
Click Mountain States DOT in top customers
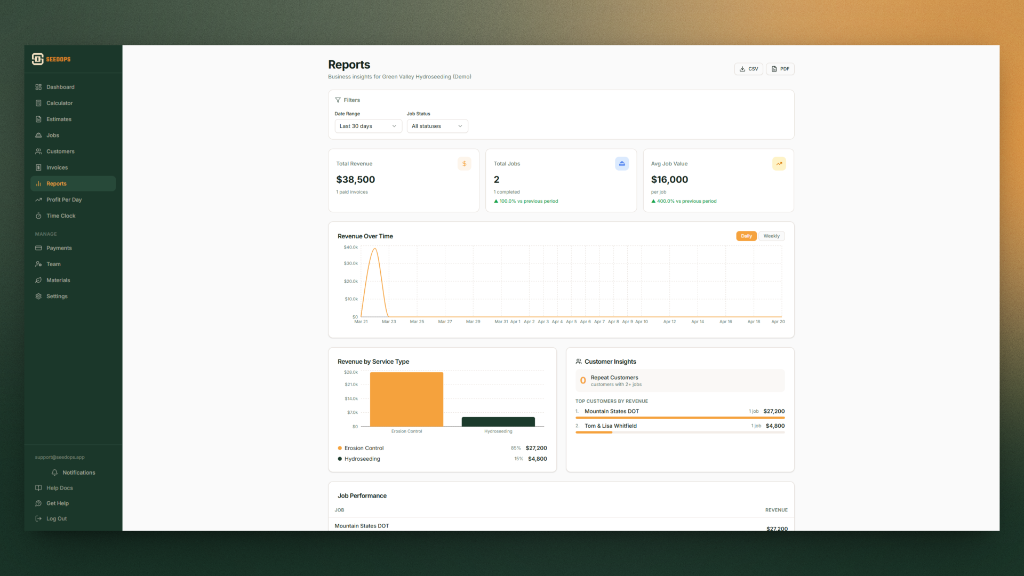[612, 411]
